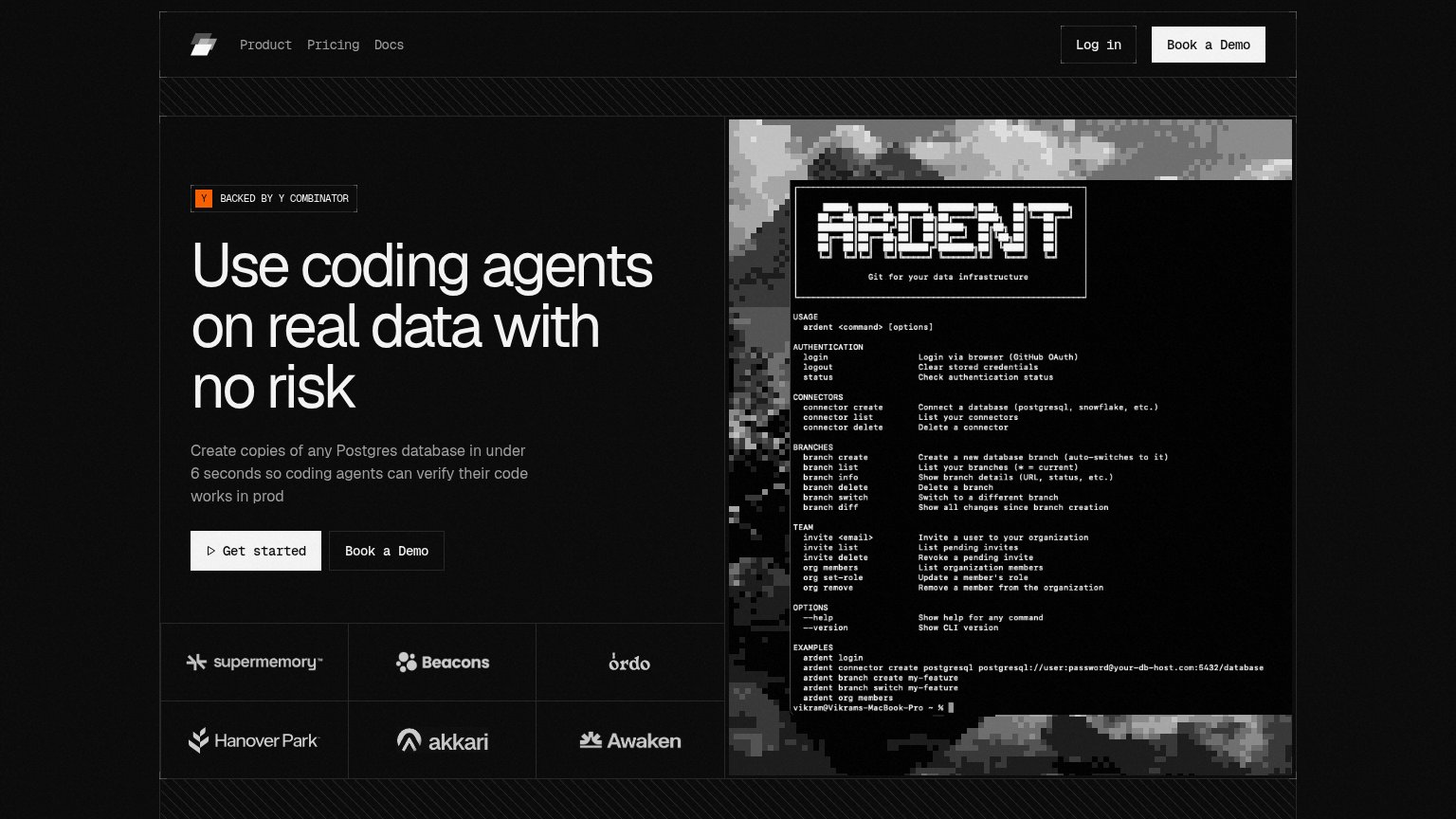Click the ARDENT ASCII banner in terminal

click(x=945, y=231)
